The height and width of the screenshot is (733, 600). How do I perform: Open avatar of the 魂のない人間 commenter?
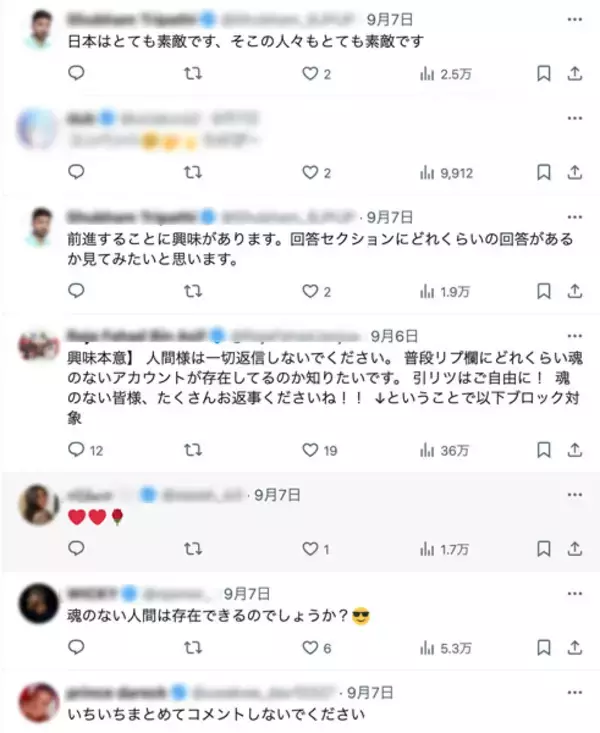39,604
